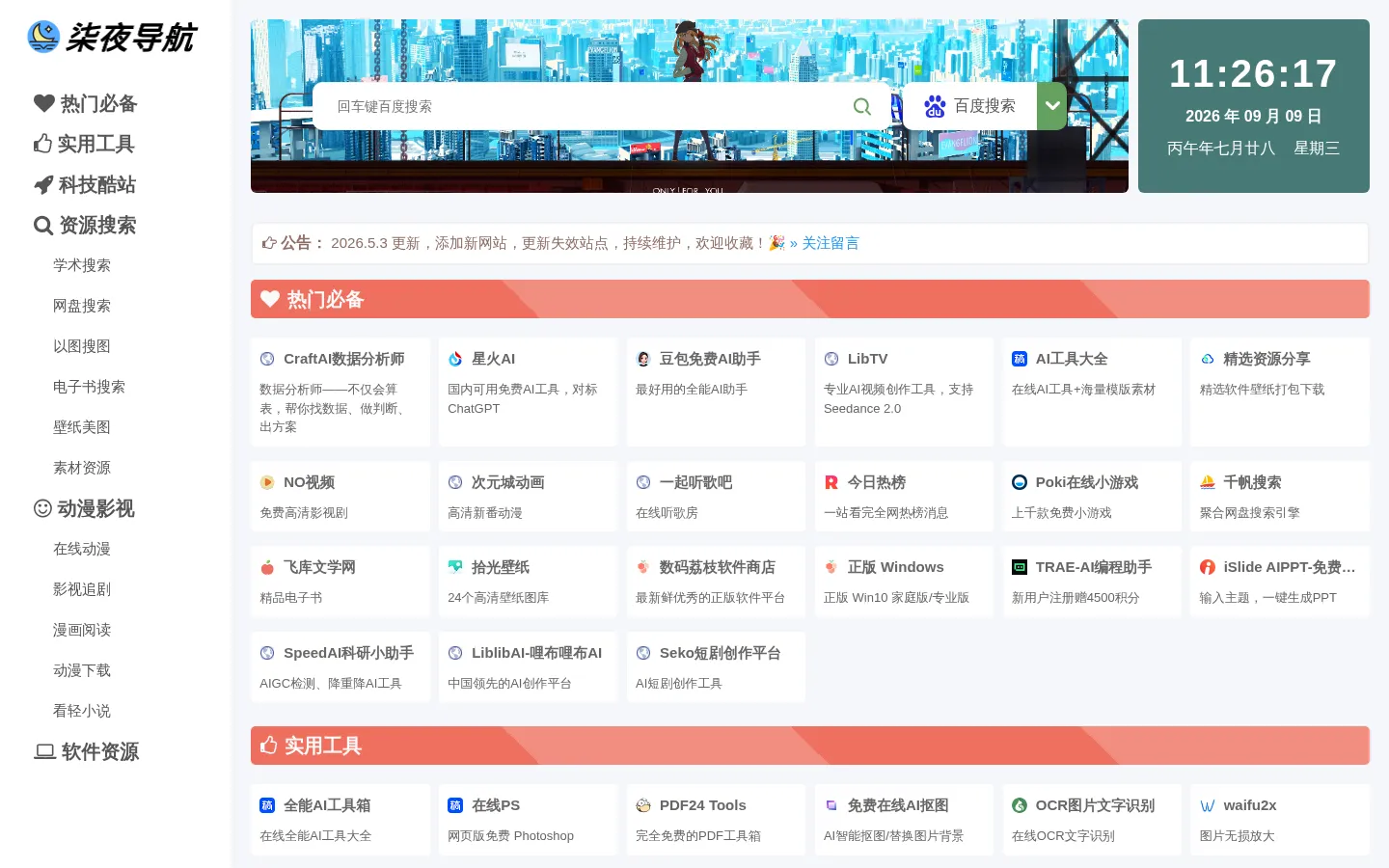Click the iSlide AIPPT orange icon
This screenshot has height=868, width=1389.
point(1208,567)
